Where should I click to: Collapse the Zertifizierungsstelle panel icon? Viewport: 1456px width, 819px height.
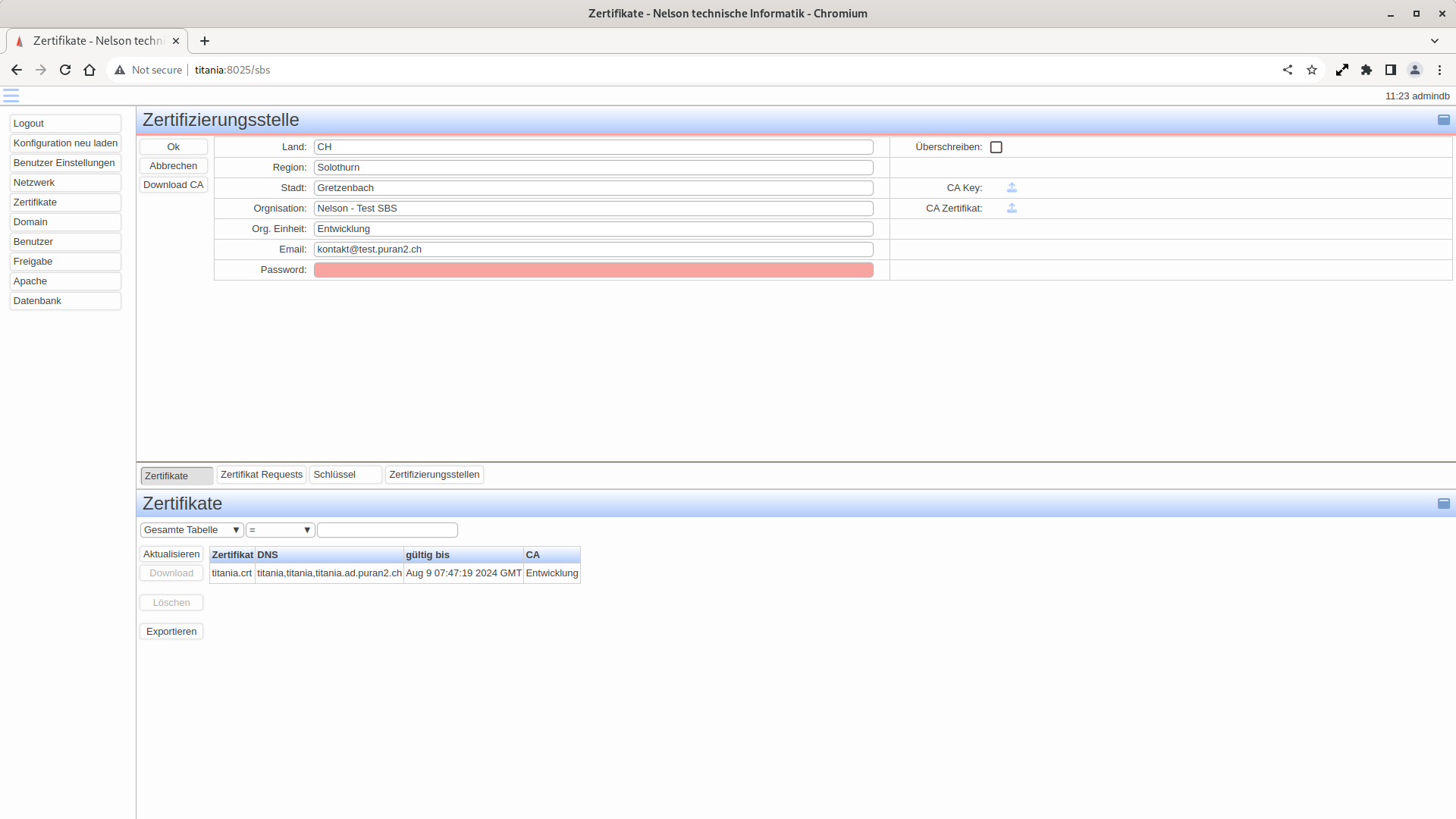pyautogui.click(x=1443, y=120)
